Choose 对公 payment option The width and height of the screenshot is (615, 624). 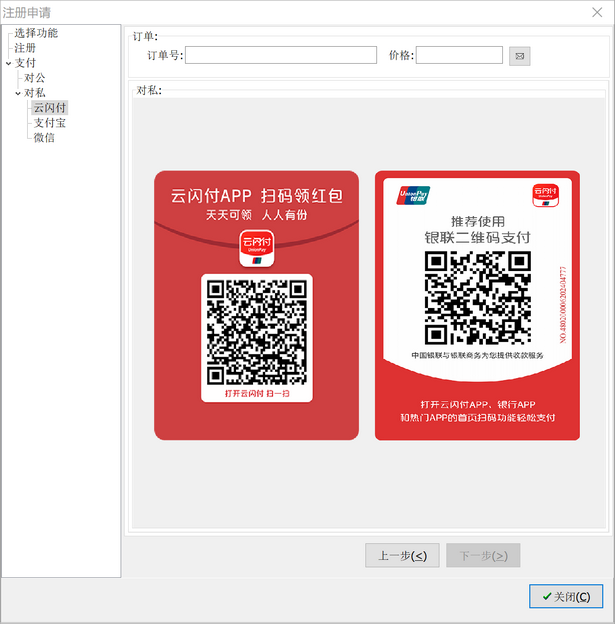point(35,78)
